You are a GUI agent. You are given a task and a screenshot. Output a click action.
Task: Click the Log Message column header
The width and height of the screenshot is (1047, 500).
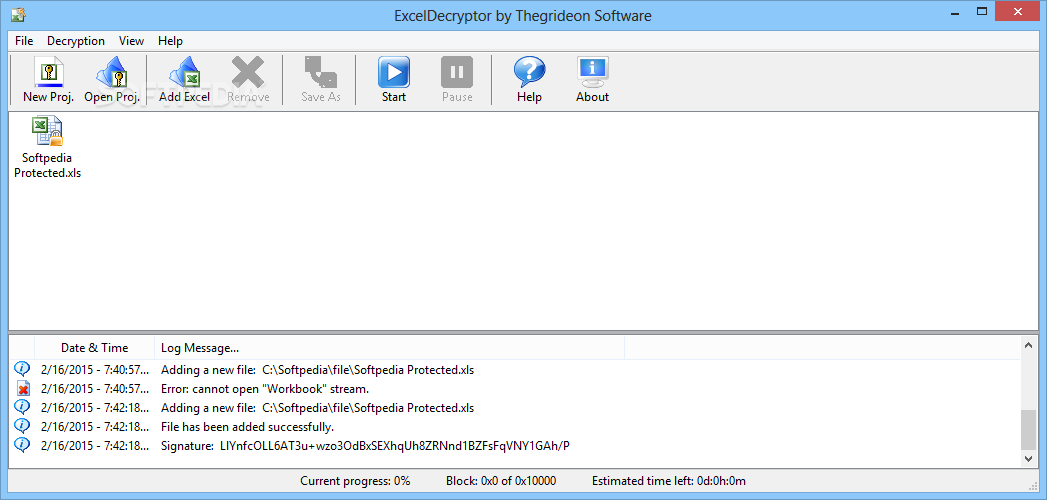[389, 348]
